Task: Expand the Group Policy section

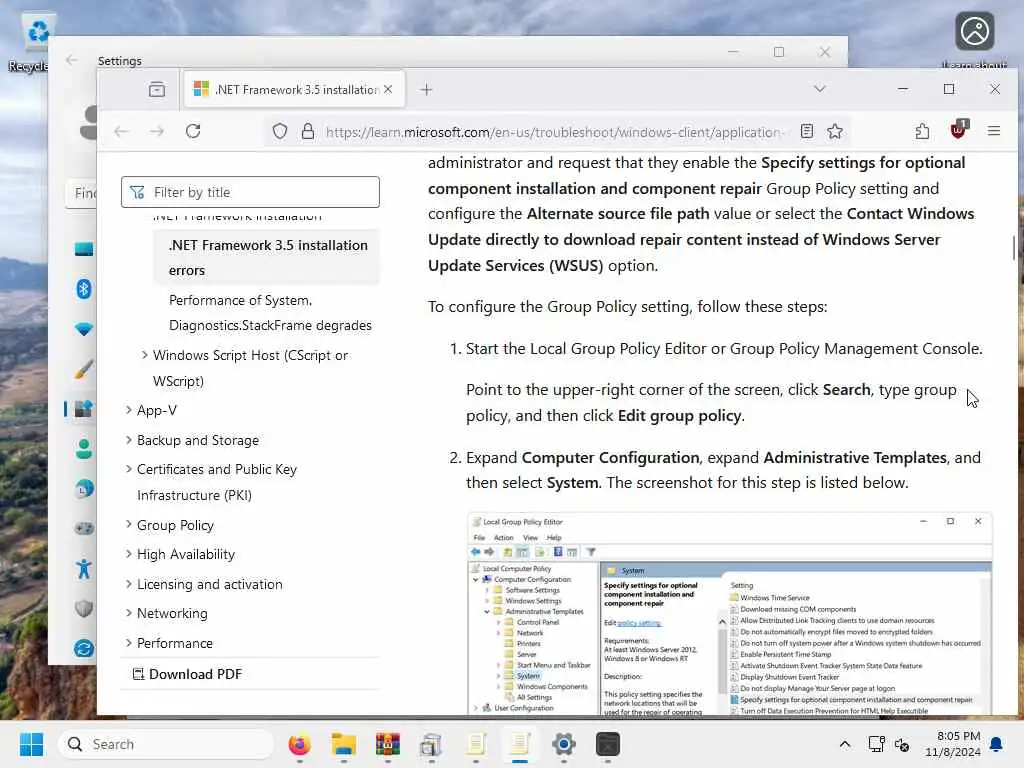Action: click(129, 525)
